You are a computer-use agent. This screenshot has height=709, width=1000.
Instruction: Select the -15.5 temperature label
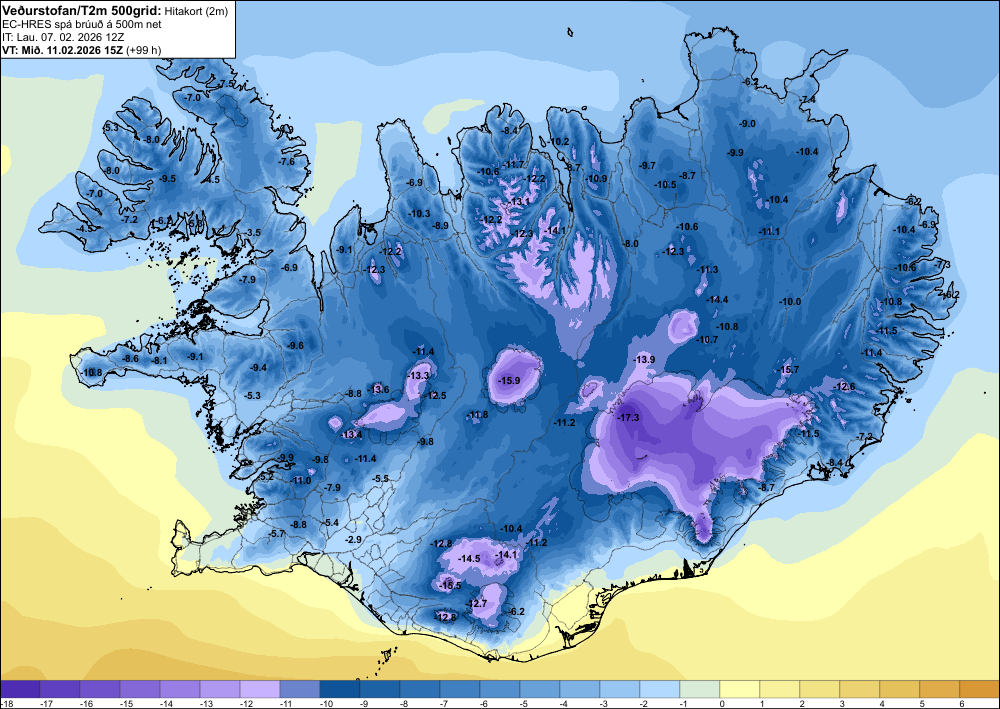(450, 585)
